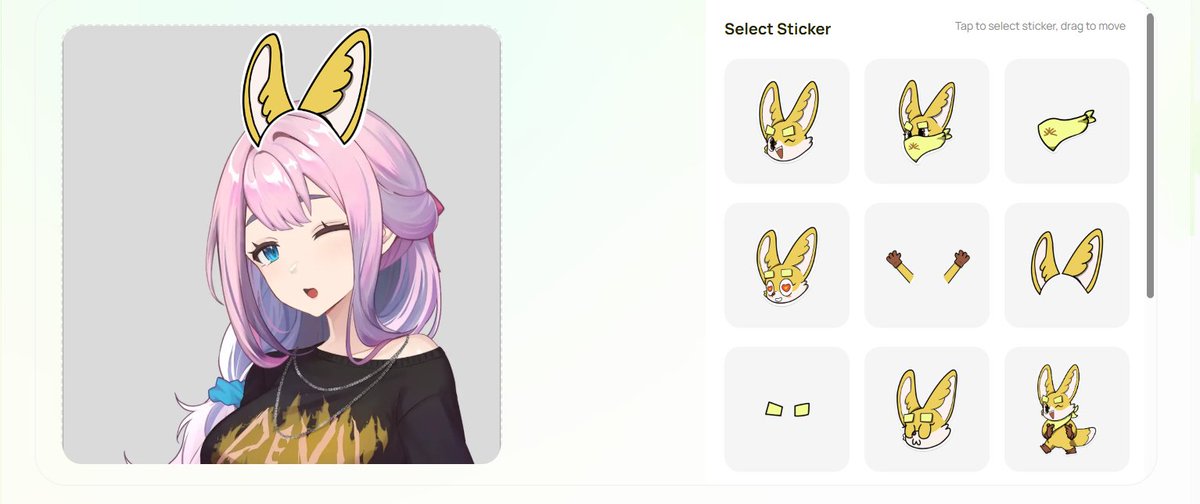Screen dimensions: 1200x504
Task: Click the "Select Sticker" heading
Action: point(777,29)
